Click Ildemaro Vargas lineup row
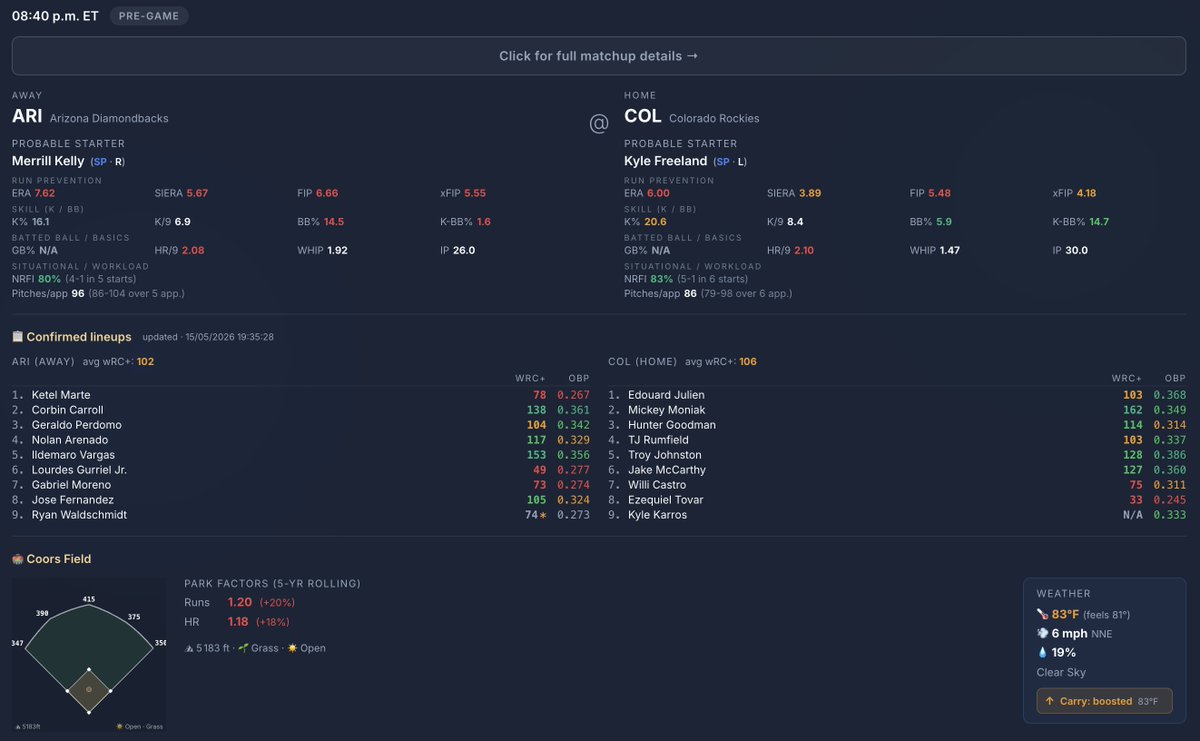Screen dimensions: 1200x741 (301, 455)
